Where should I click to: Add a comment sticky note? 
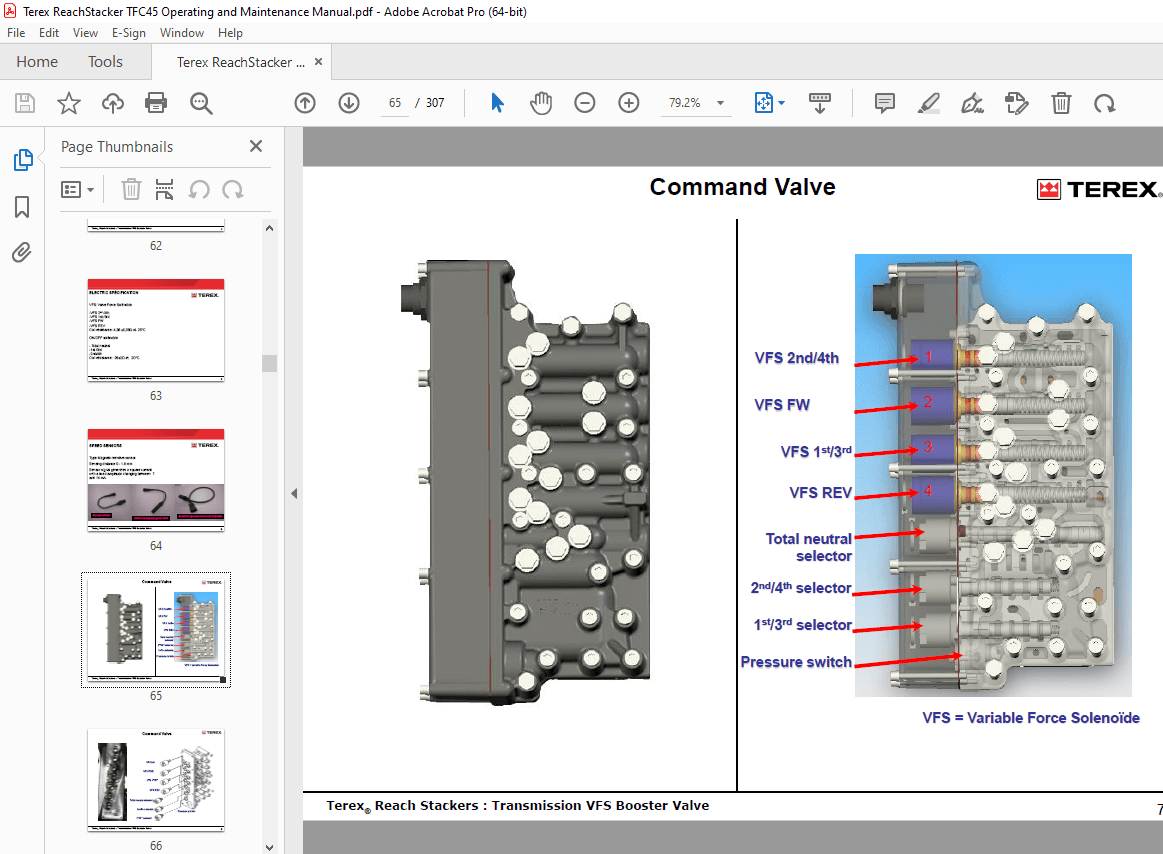click(884, 103)
